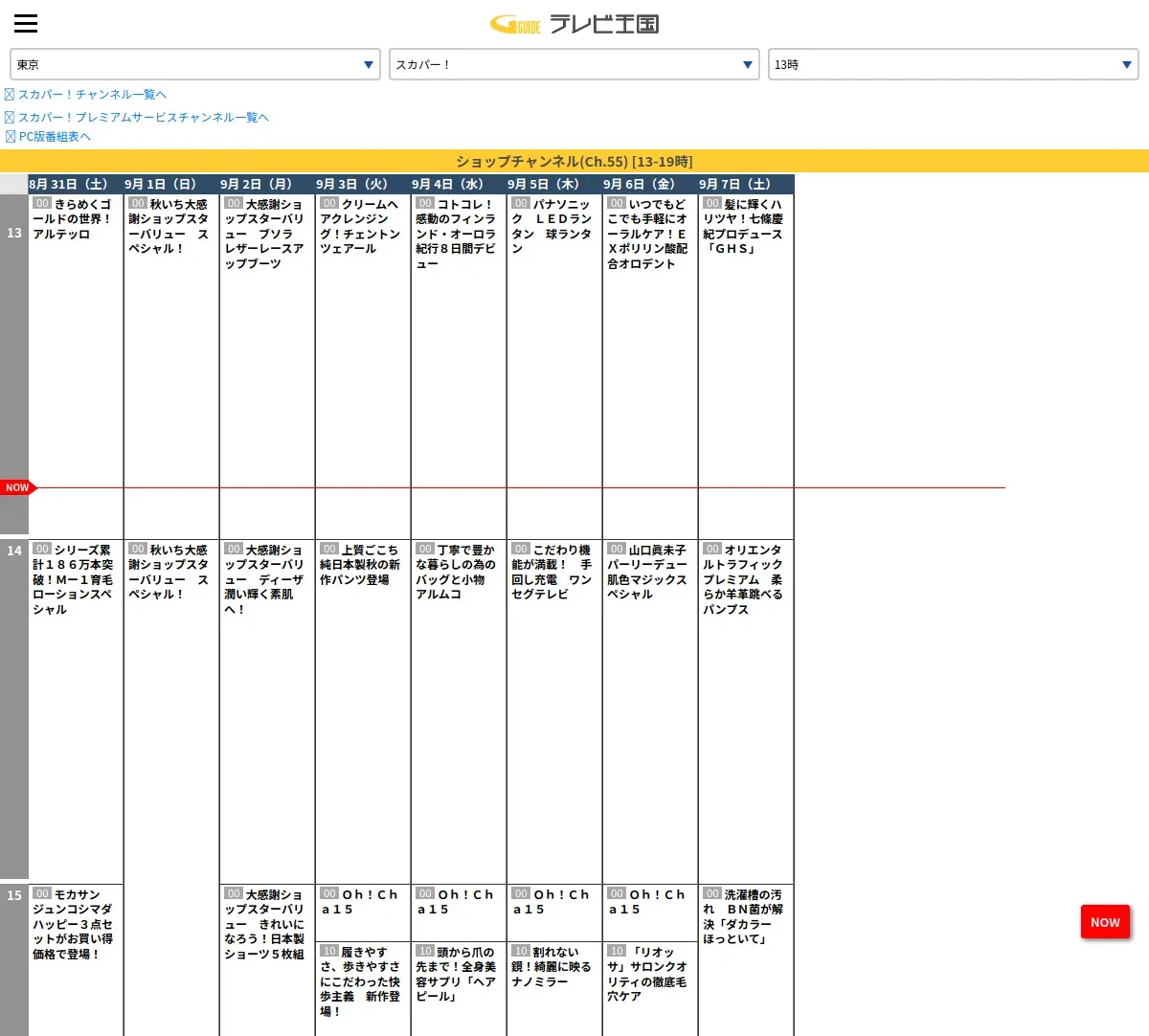
Task: Open program 「リオッサ」サロンクオリティの徹底毛穴ケア
Action: click(x=650, y=989)
